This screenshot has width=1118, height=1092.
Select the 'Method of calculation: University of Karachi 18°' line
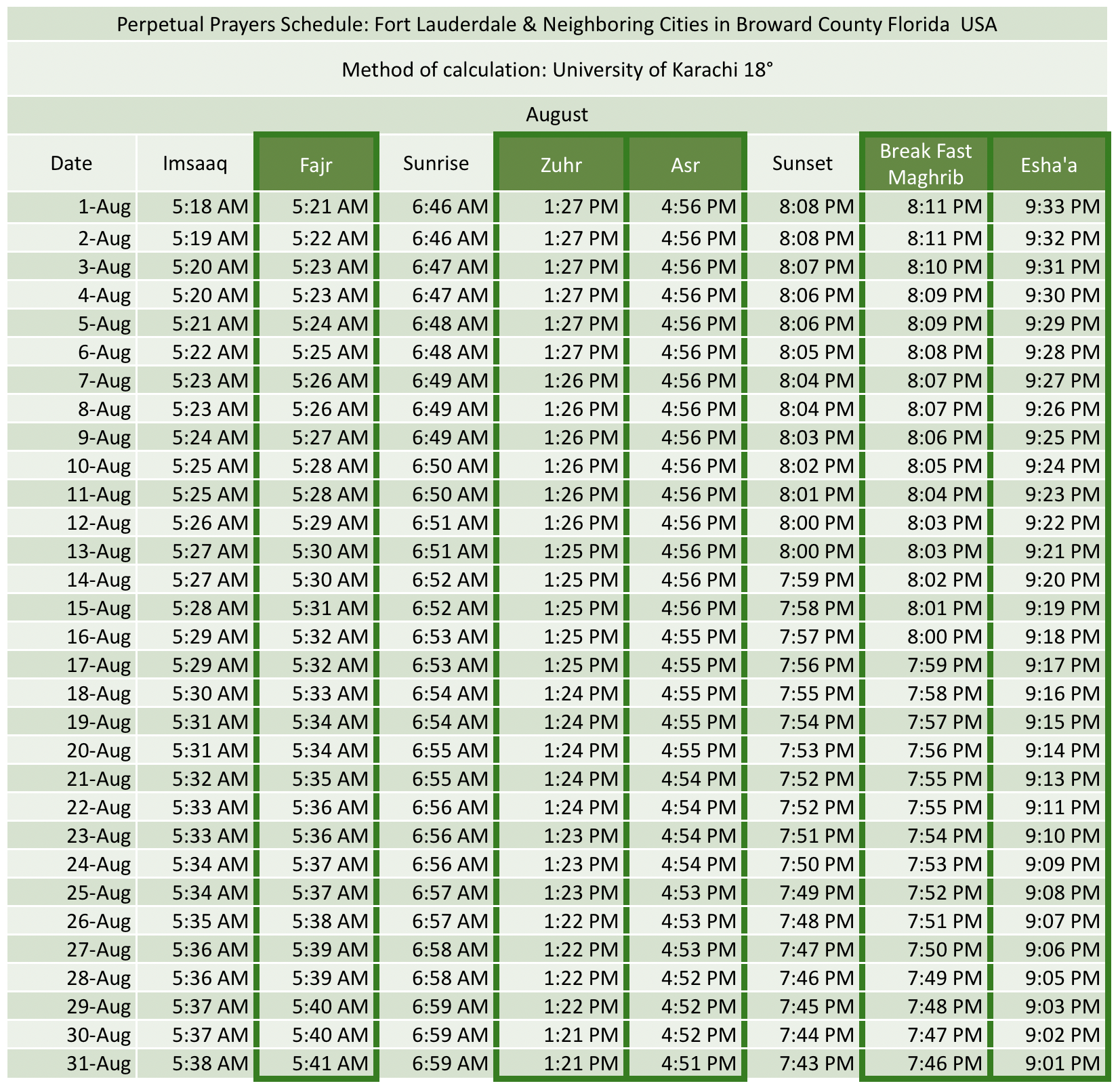pos(557,70)
